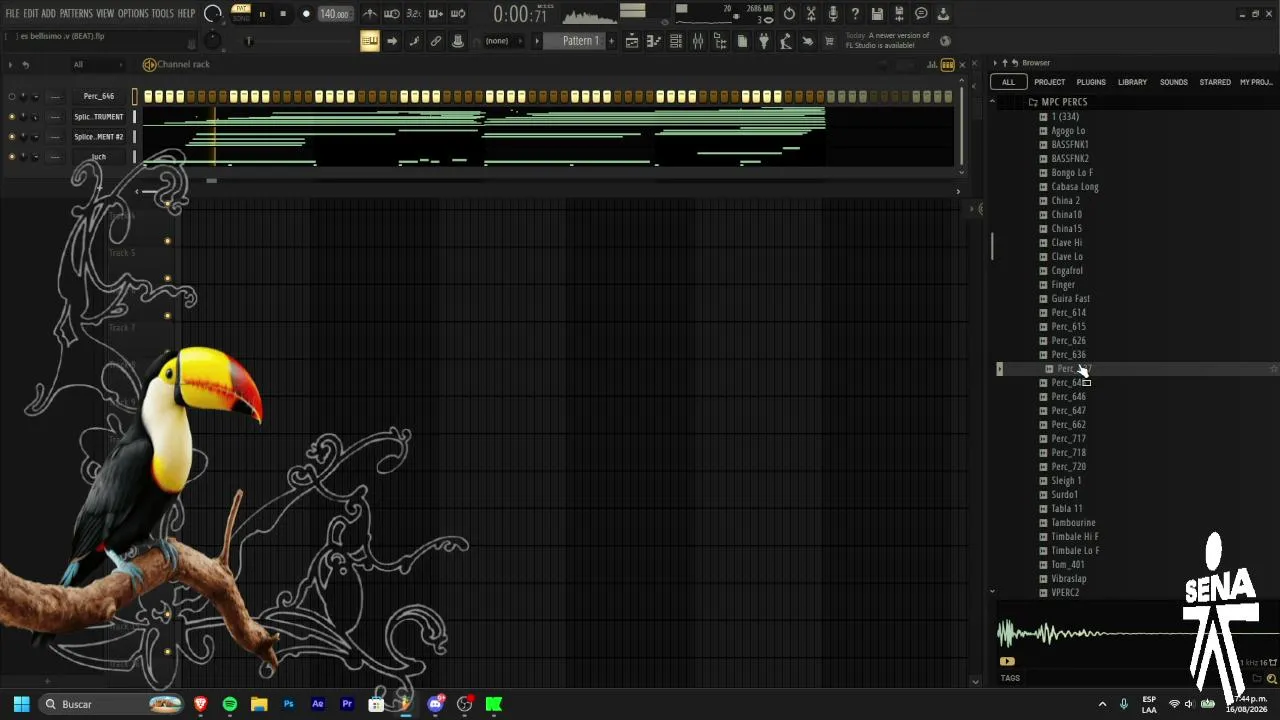Viewport: 1280px width, 720px height.
Task: Open the Channel rack options arrow
Action: (11, 65)
